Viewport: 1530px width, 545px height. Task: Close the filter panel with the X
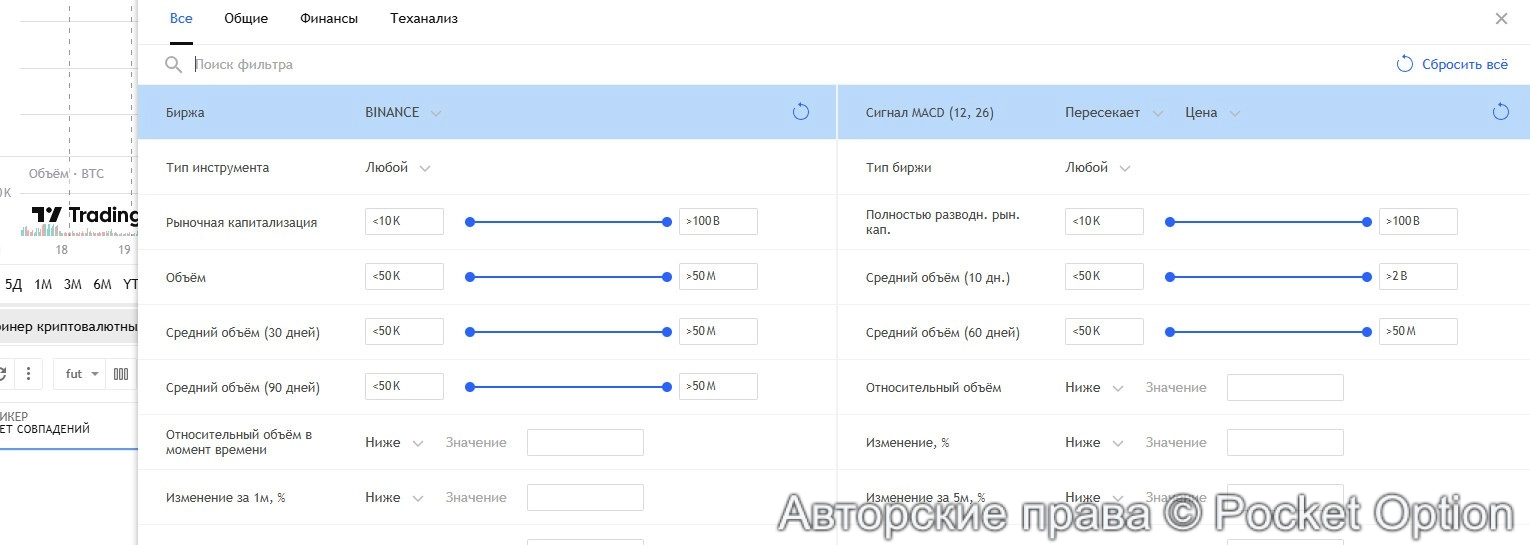click(x=1501, y=19)
